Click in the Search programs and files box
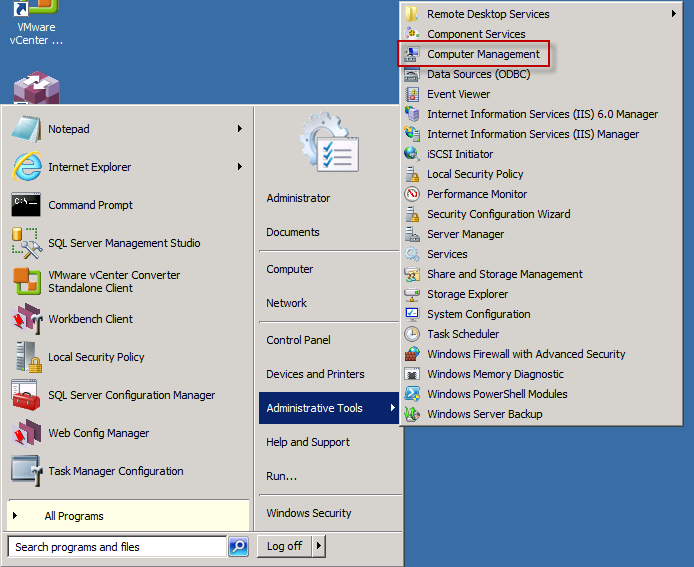The image size is (694, 567). [117, 547]
